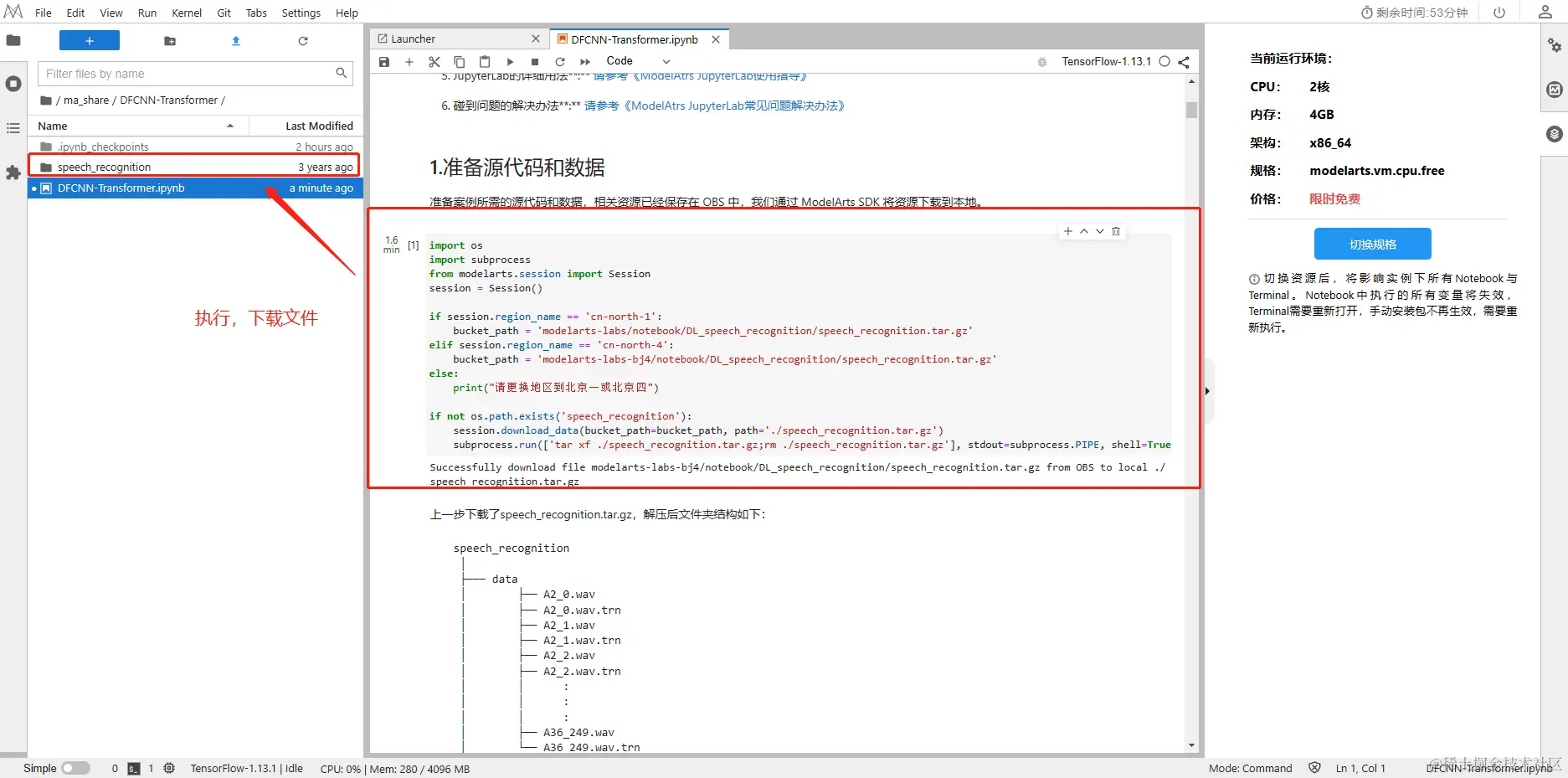Image resolution: width=1568 pixels, height=778 pixels.
Task: Add cell using the cell toolbar plus
Action: (x=1068, y=231)
